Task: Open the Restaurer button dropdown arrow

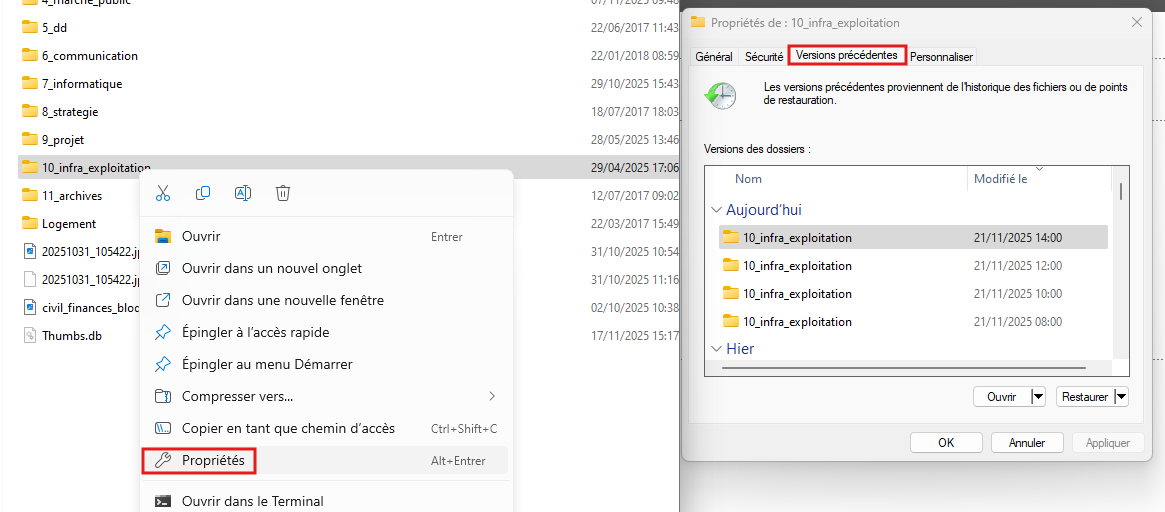Action: pyautogui.click(x=1121, y=397)
